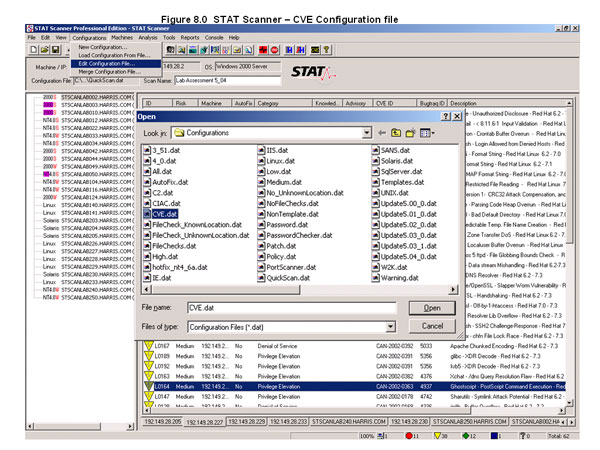Click the red and blue AH toolbar icon
Image resolution: width=600 pixels, height=450 pixels.
coord(301,50)
